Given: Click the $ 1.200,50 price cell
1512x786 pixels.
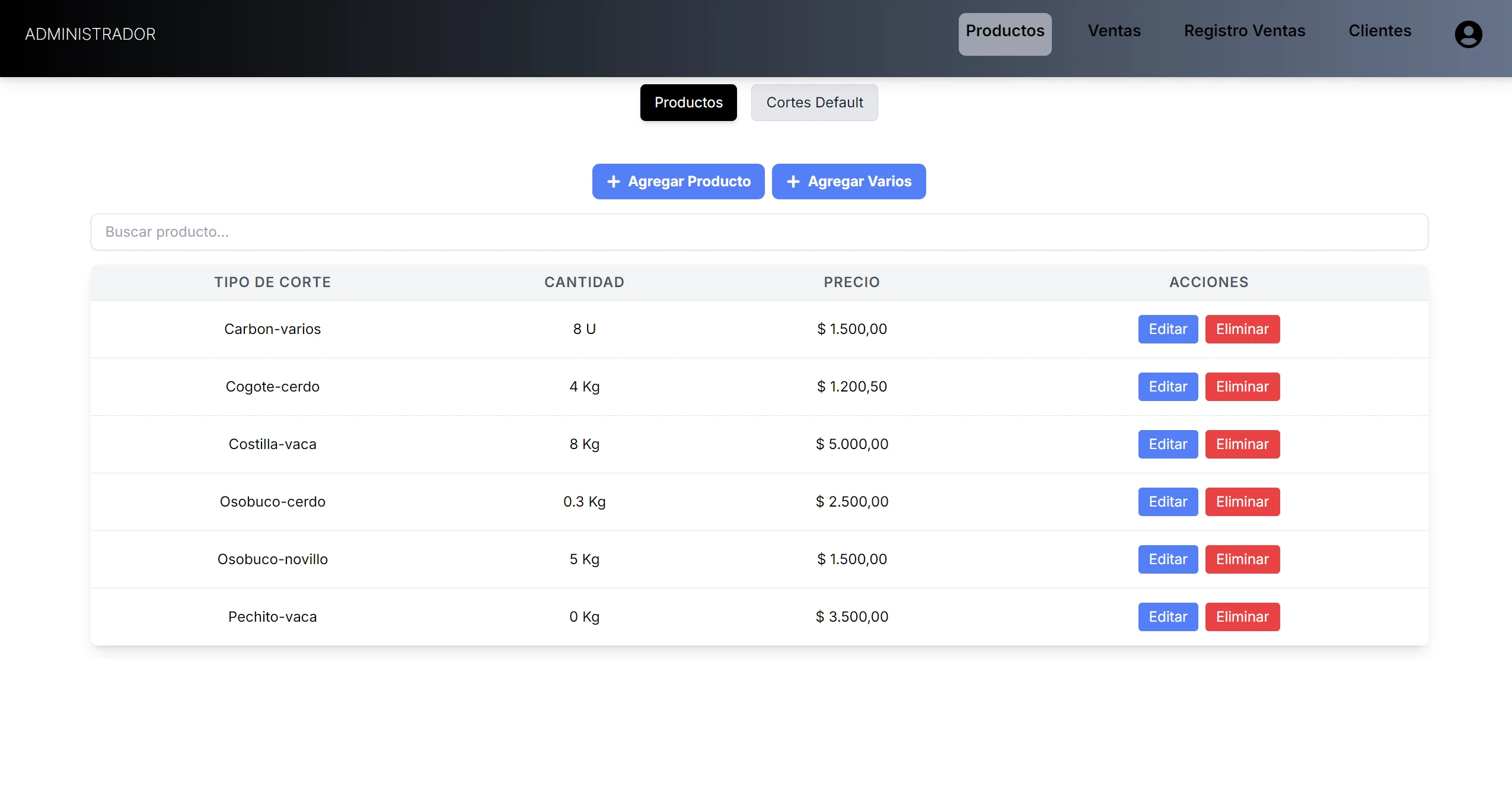Looking at the screenshot, I should tap(852, 387).
